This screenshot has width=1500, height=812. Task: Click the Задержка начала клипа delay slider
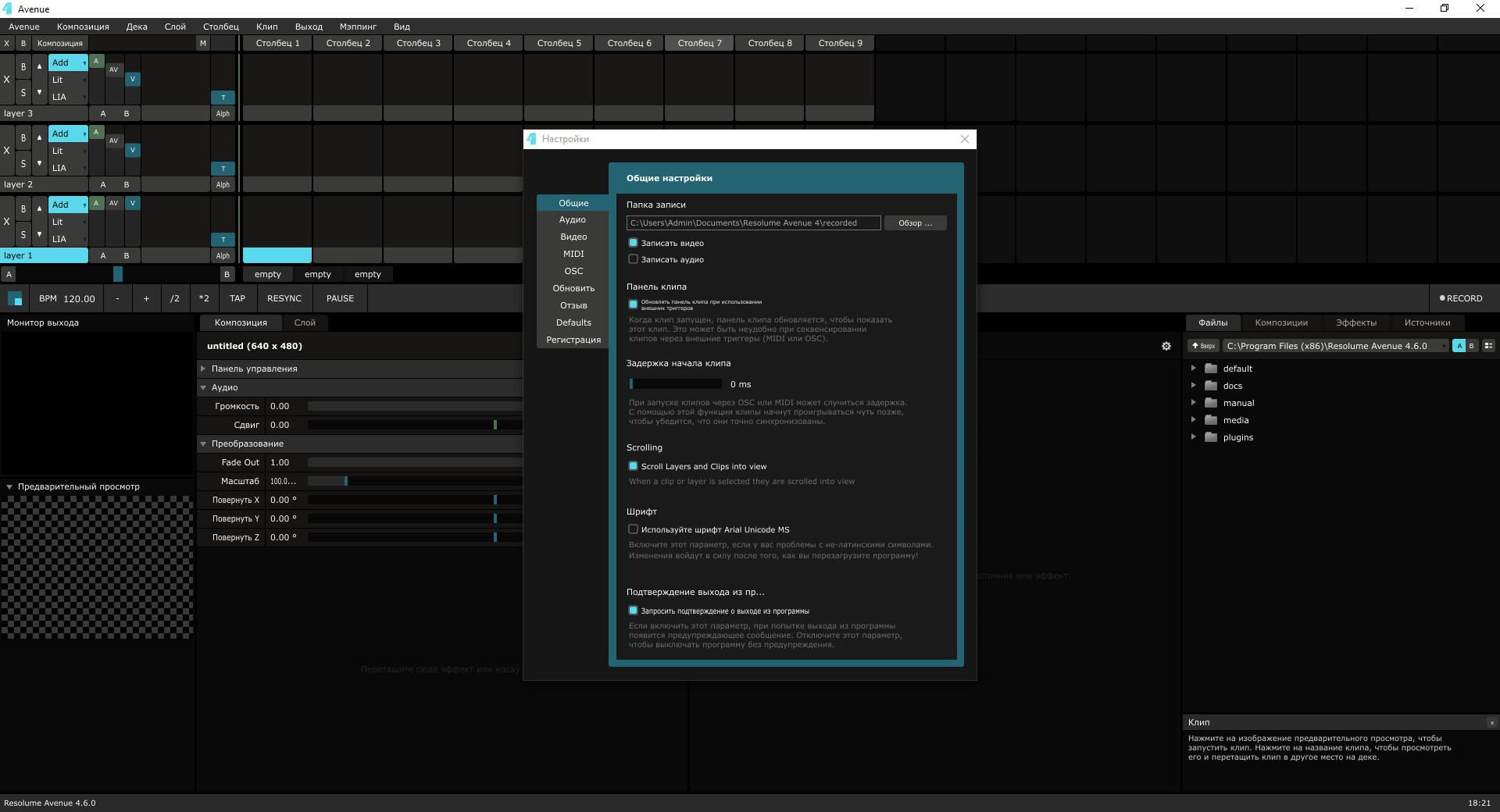click(x=675, y=384)
